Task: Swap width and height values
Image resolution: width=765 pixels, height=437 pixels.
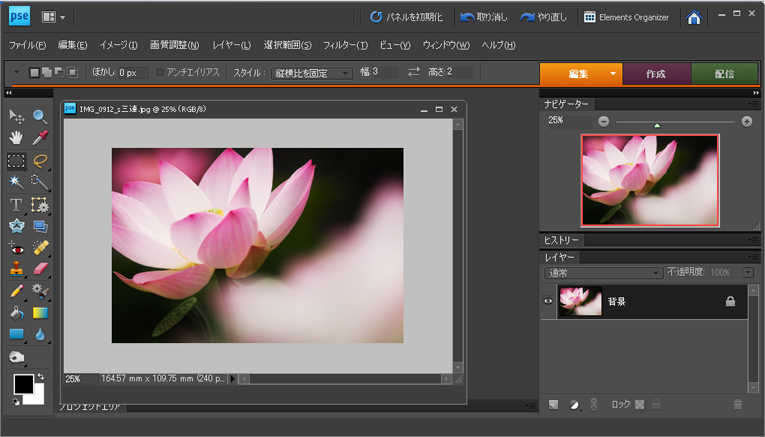Action: tap(414, 72)
